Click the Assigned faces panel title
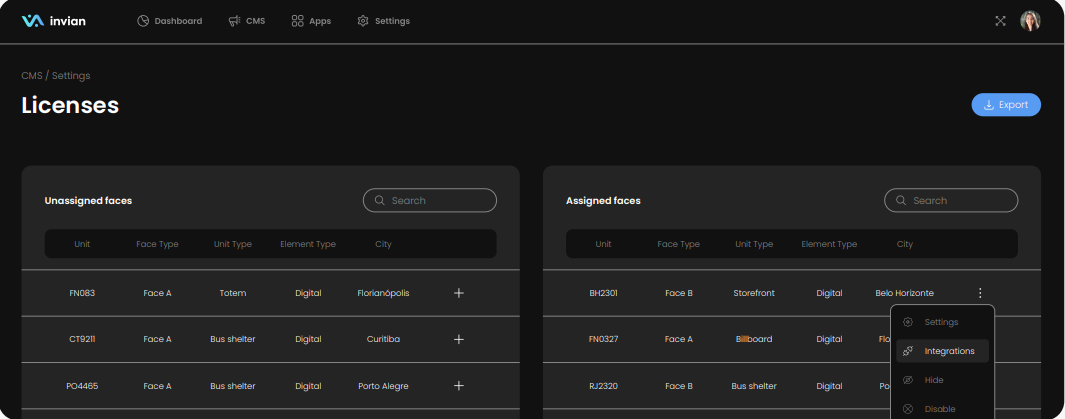 pyautogui.click(x=603, y=200)
